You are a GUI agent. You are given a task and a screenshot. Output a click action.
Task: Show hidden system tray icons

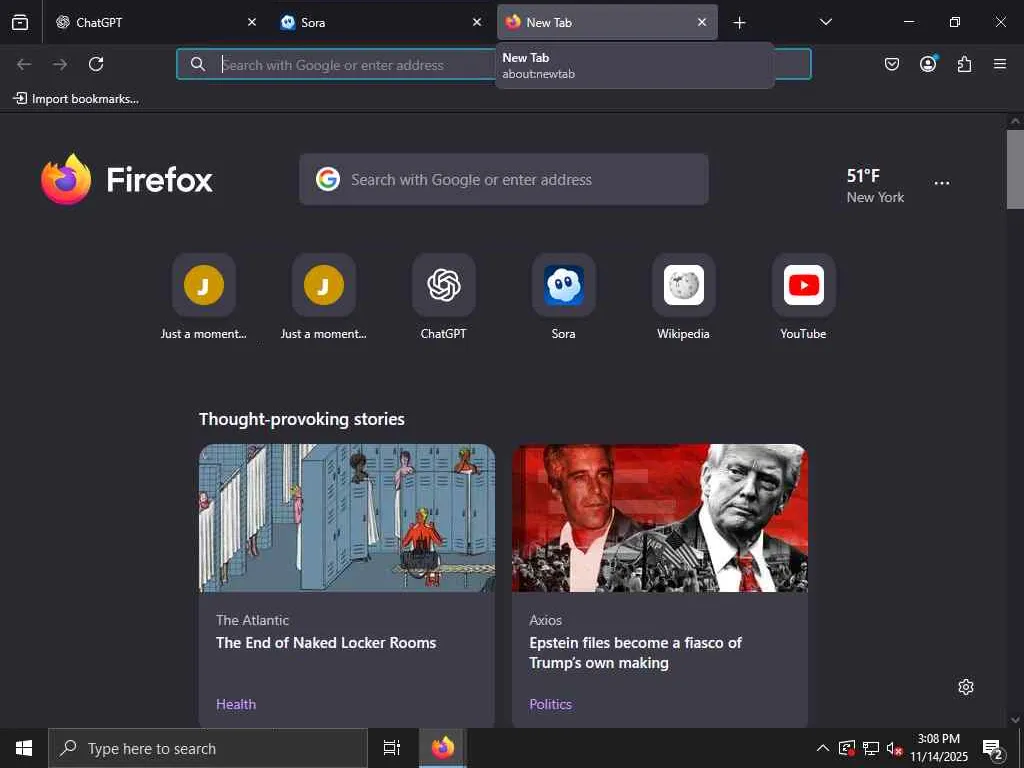point(823,748)
